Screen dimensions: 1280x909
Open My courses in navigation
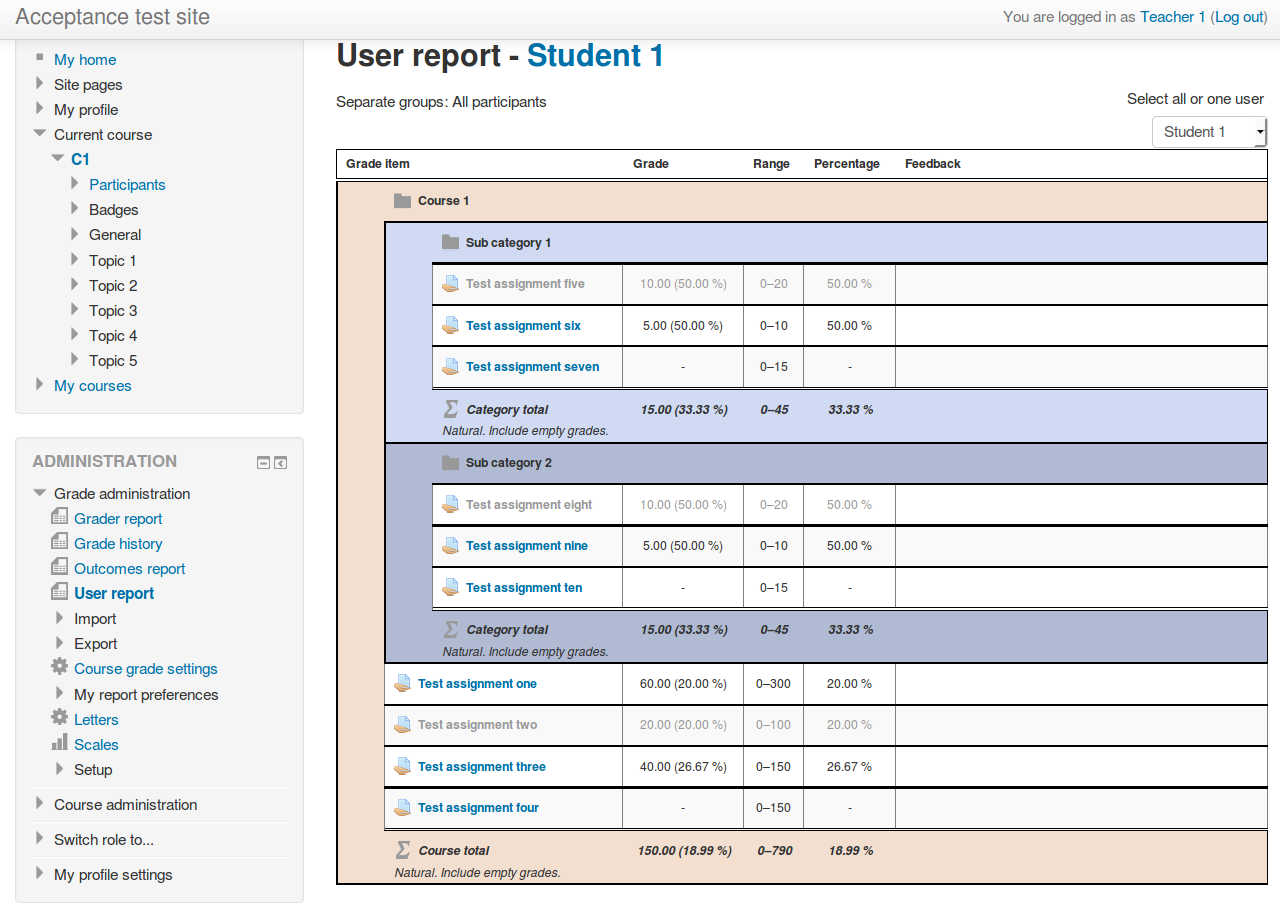point(92,386)
